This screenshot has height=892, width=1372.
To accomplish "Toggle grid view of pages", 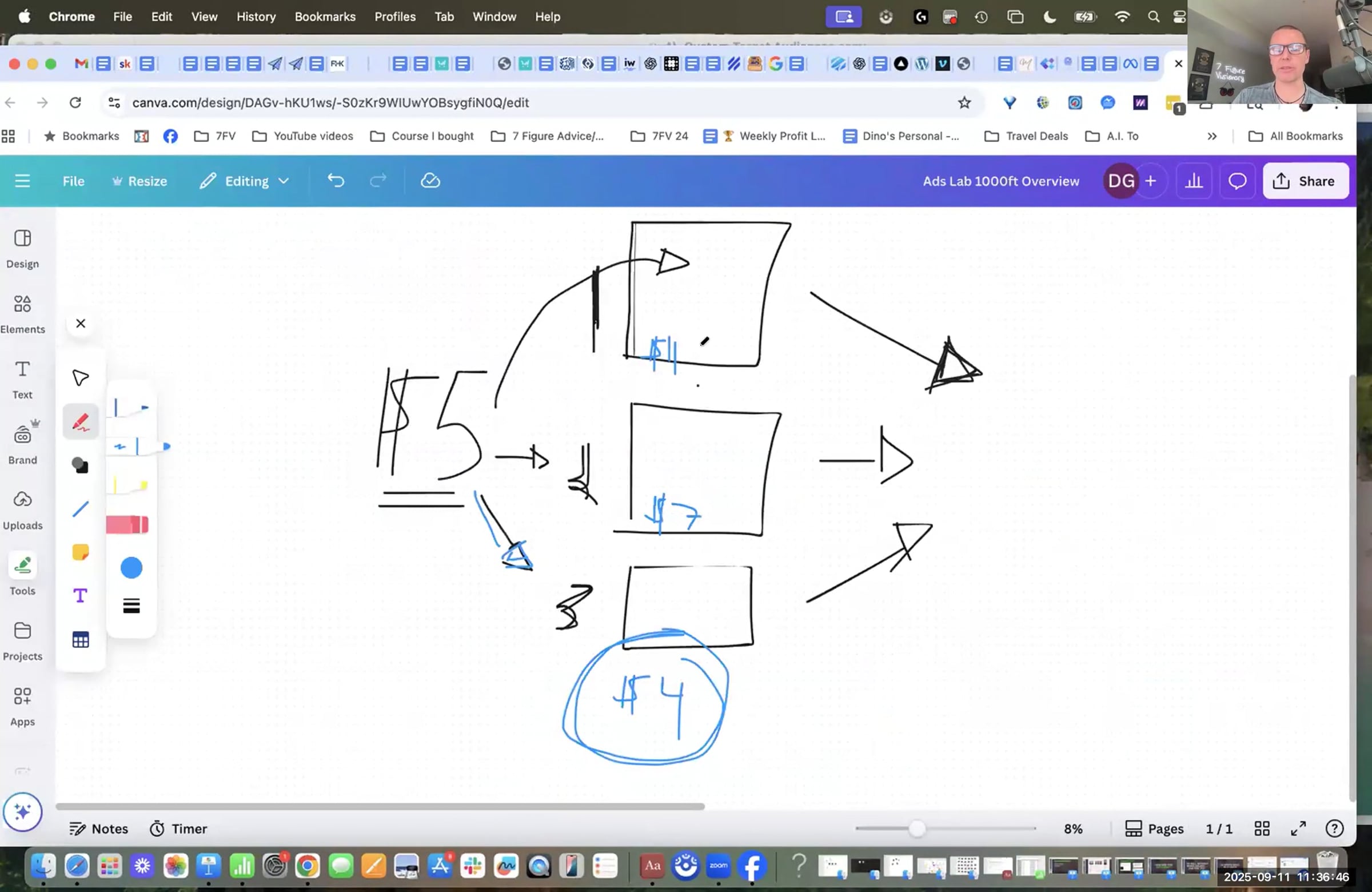I will (x=1261, y=829).
